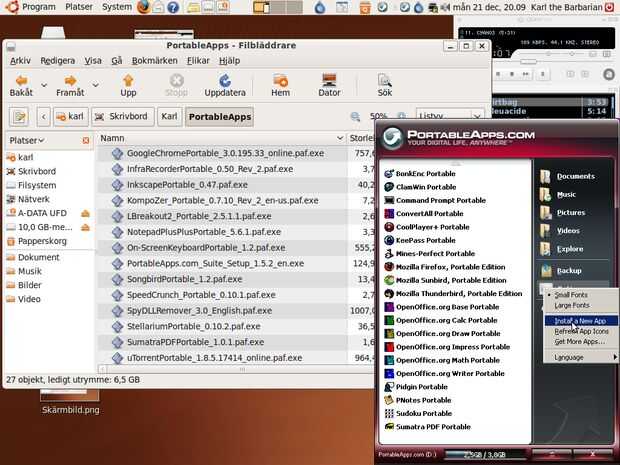Open OpenOffice.org Writer Portable

coord(444,374)
